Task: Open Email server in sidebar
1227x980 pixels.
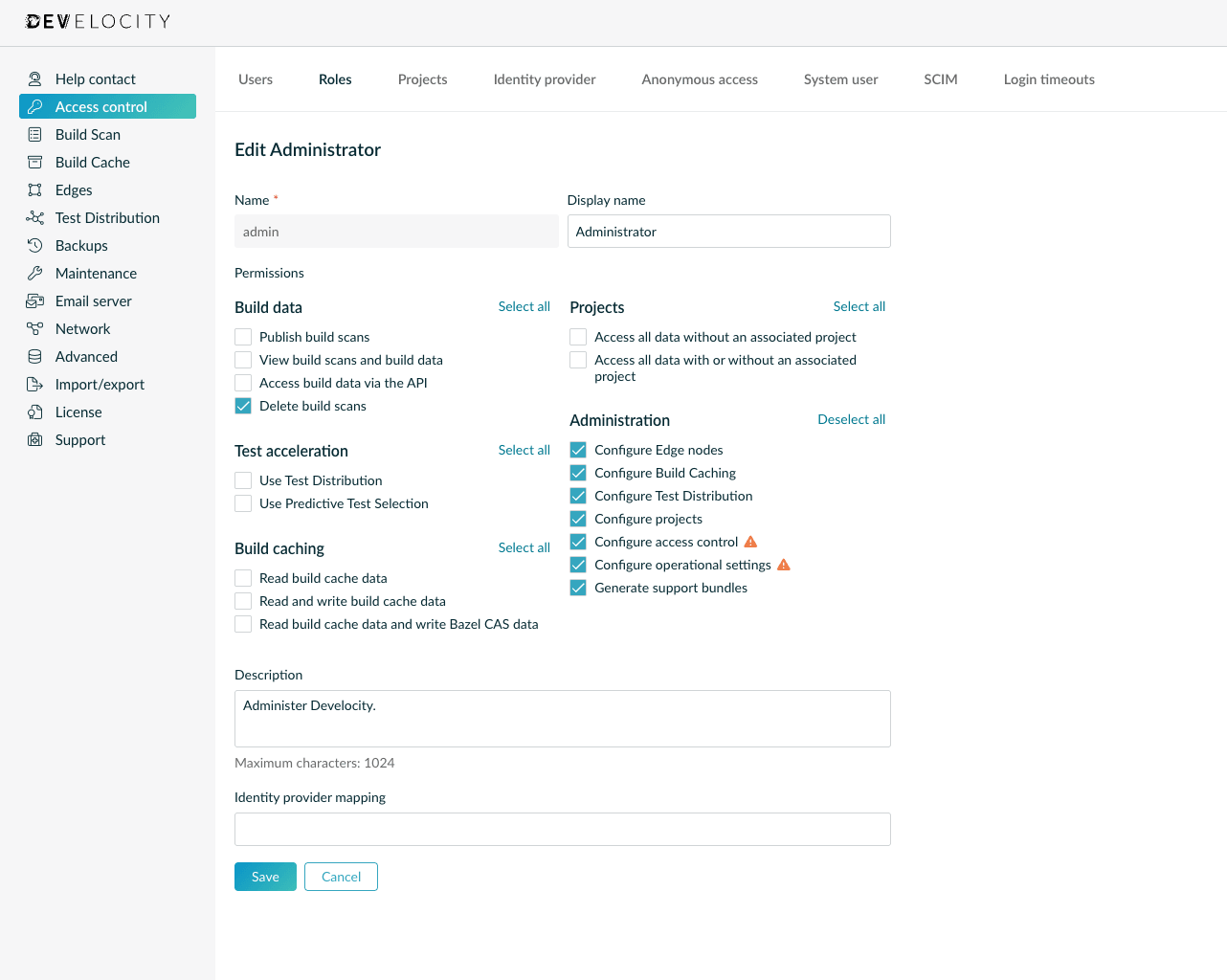Action: point(107,301)
